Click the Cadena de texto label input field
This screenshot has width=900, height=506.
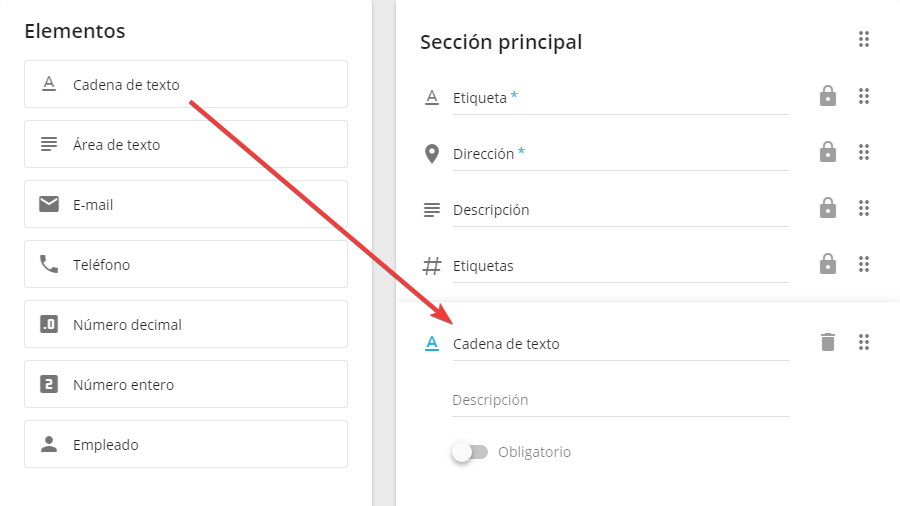pos(621,344)
